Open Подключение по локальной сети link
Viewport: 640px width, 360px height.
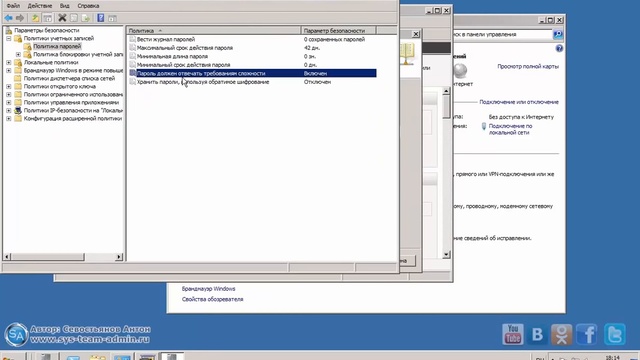point(510,129)
